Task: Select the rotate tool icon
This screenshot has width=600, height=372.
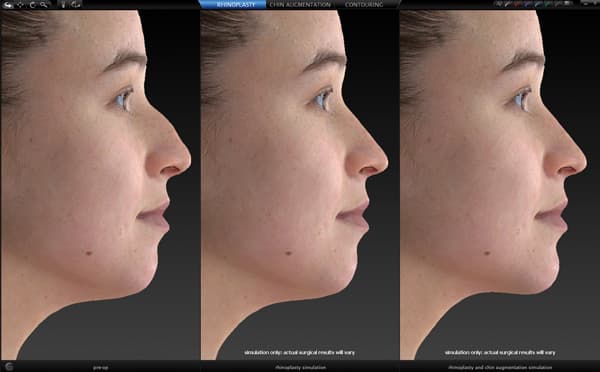Action: pos(33,5)
